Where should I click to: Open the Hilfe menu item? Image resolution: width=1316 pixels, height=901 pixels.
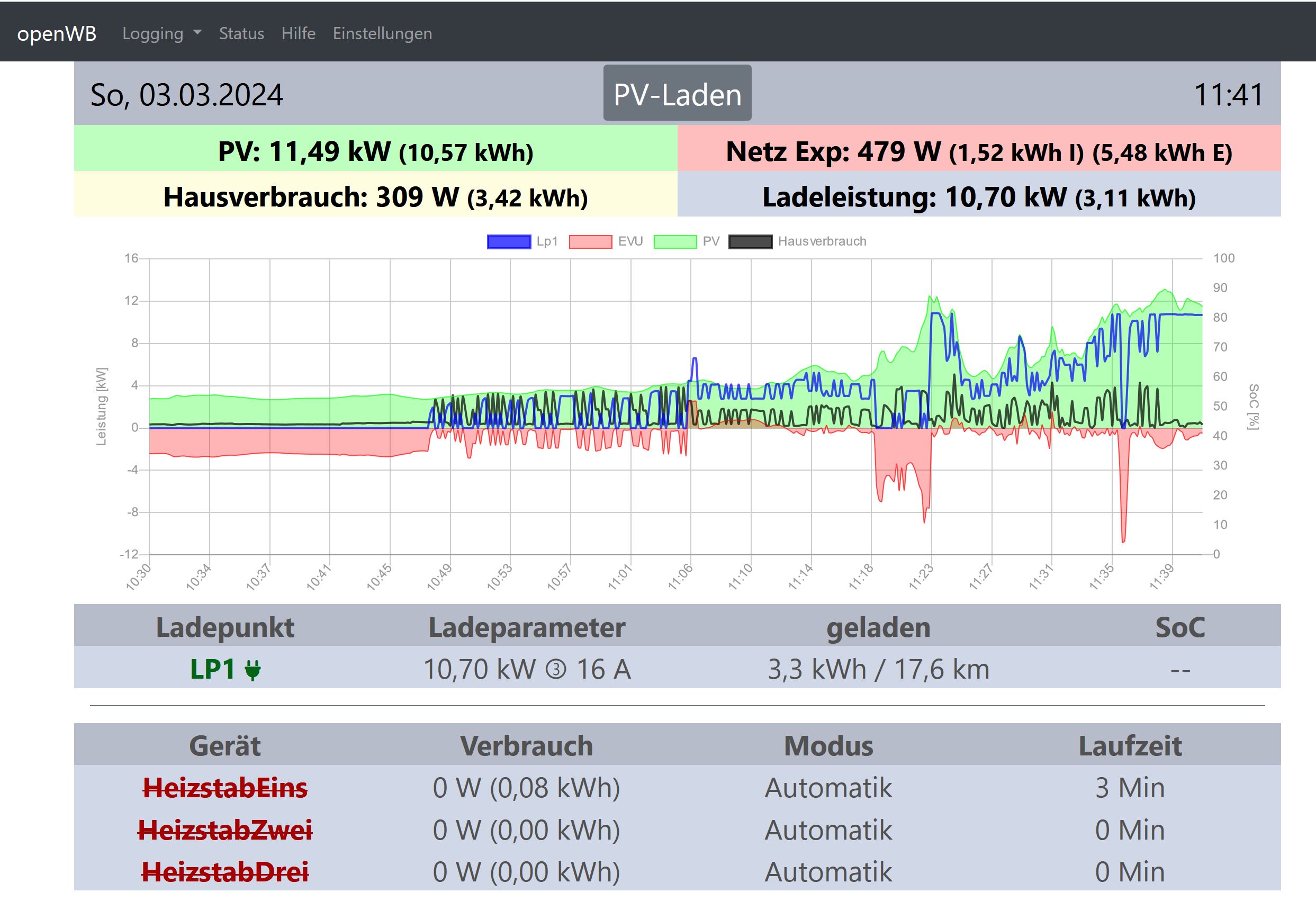pos(298,33)
